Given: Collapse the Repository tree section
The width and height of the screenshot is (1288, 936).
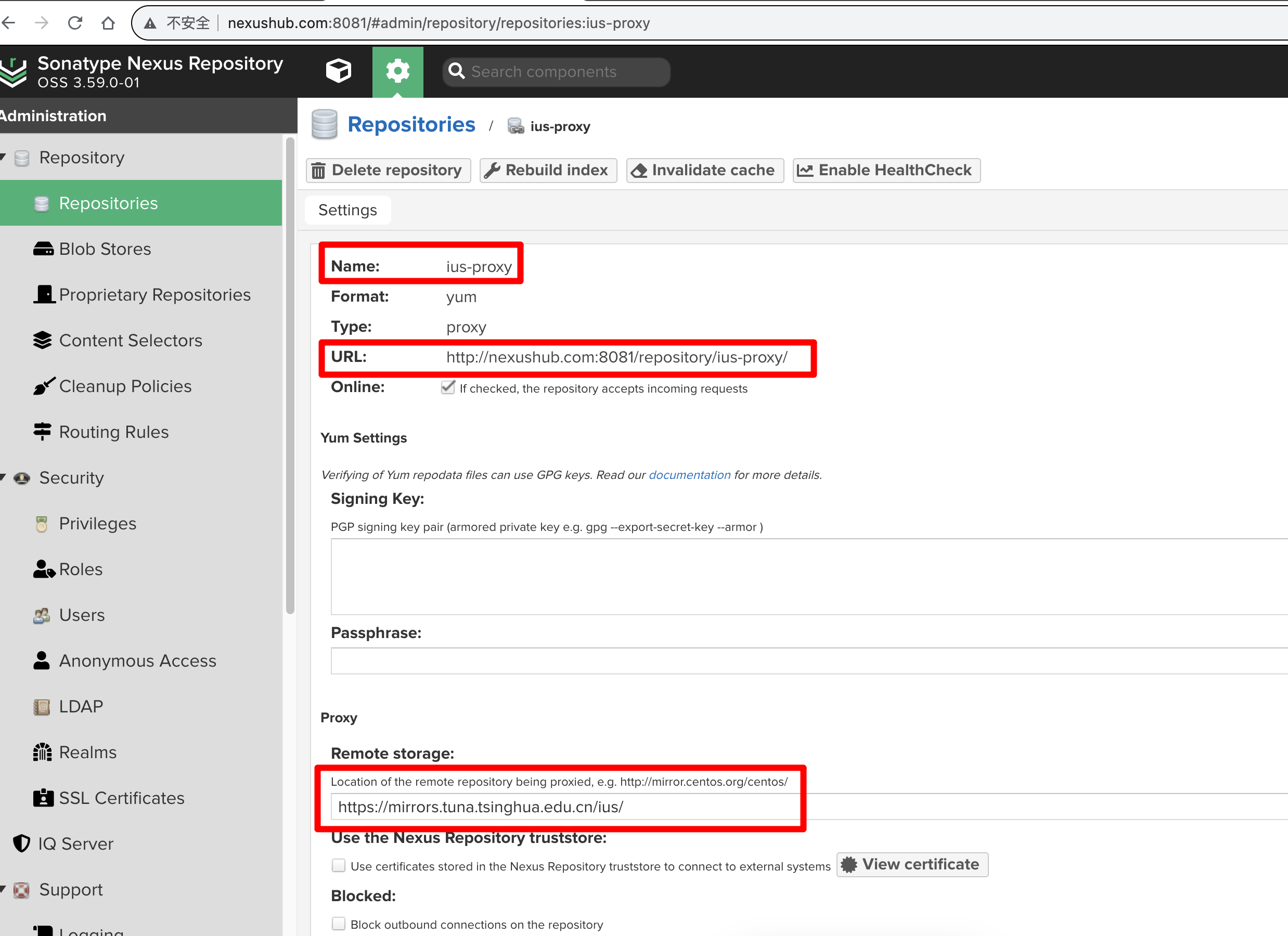Looking at the screenshot, I should tap(4, 157).
